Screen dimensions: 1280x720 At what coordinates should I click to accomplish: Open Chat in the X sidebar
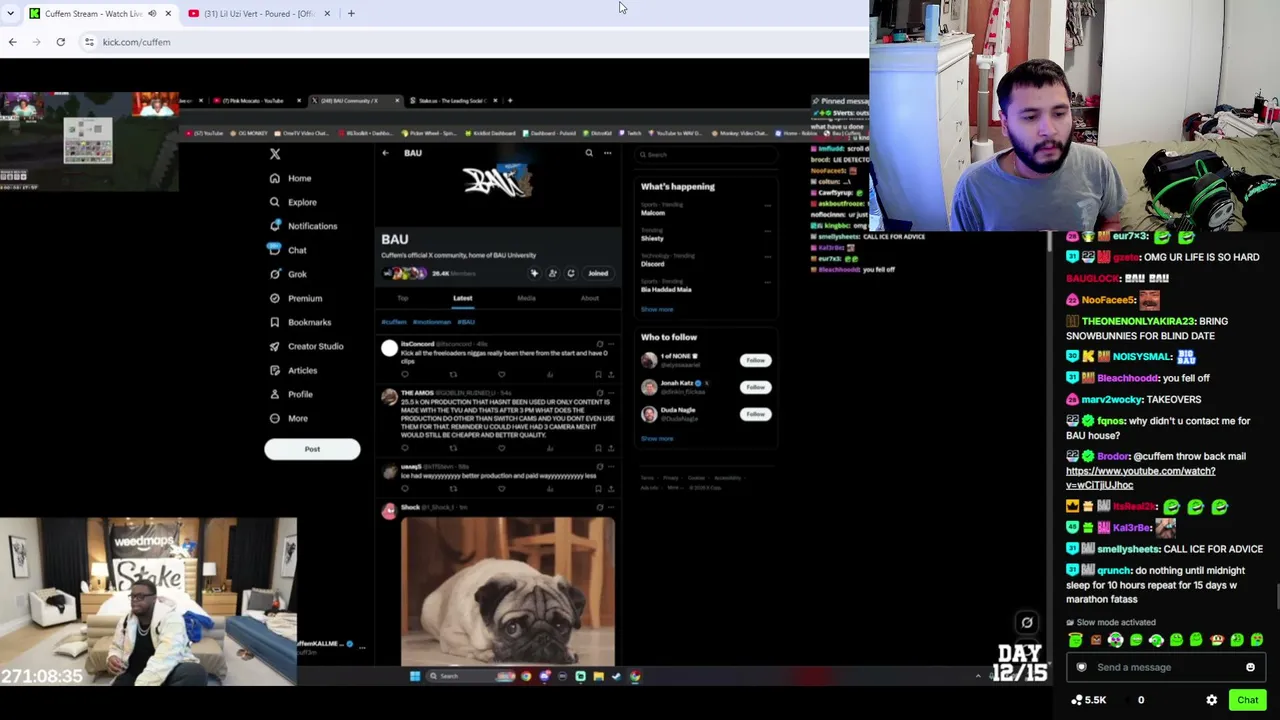tap(288, 250)
